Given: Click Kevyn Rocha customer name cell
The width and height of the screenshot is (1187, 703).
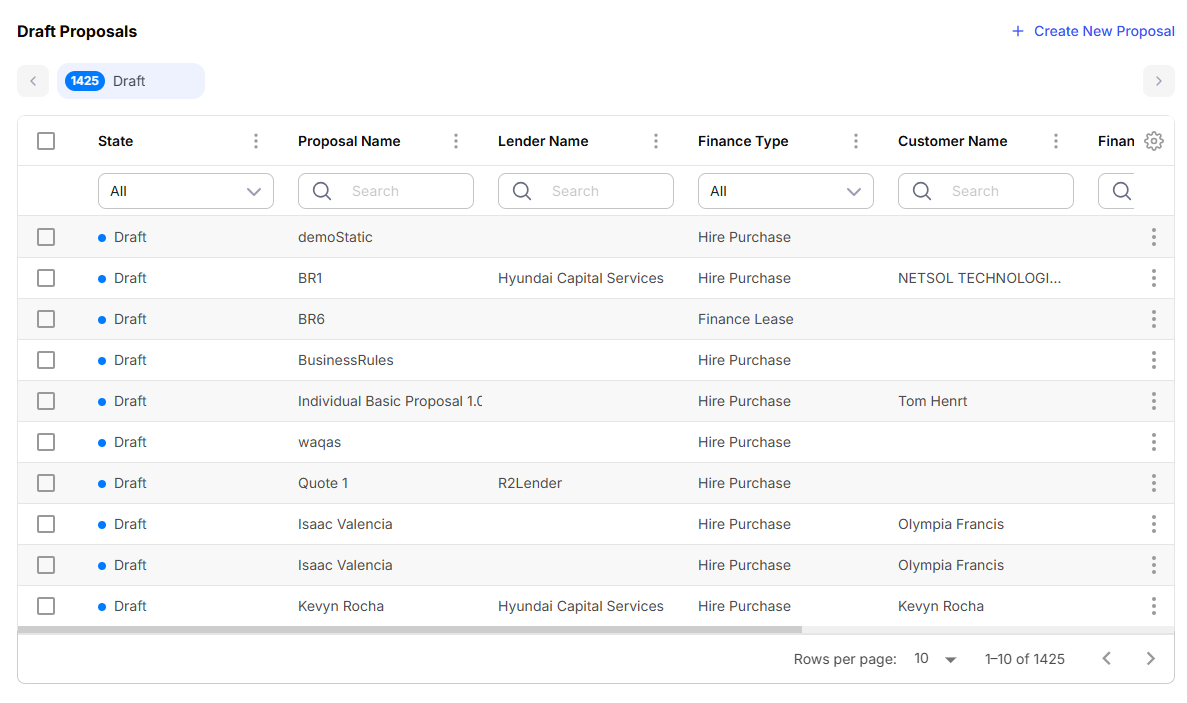Looking at the screenshot, I should click(940, 605).
